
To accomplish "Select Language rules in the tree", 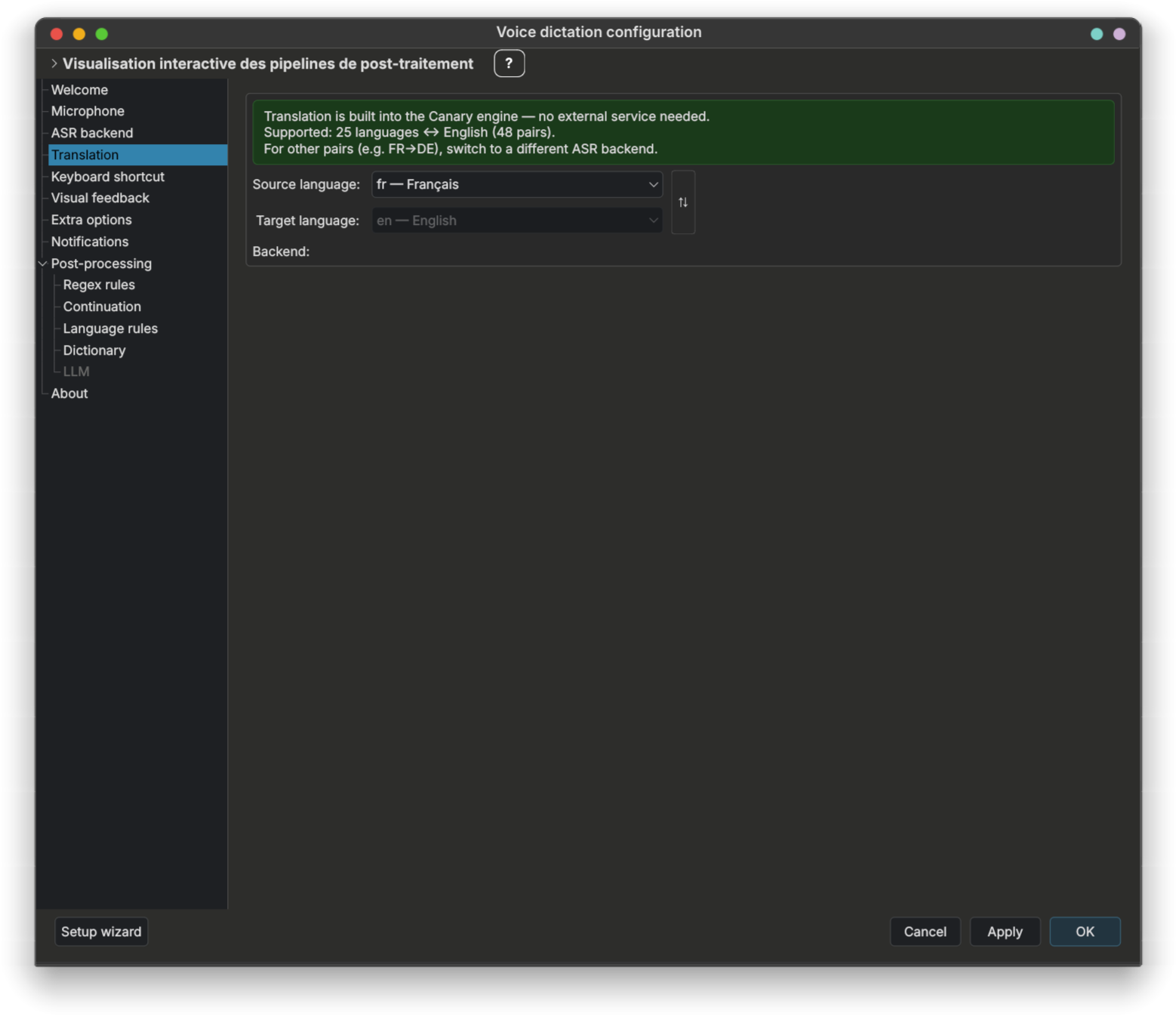I will 110,328.
